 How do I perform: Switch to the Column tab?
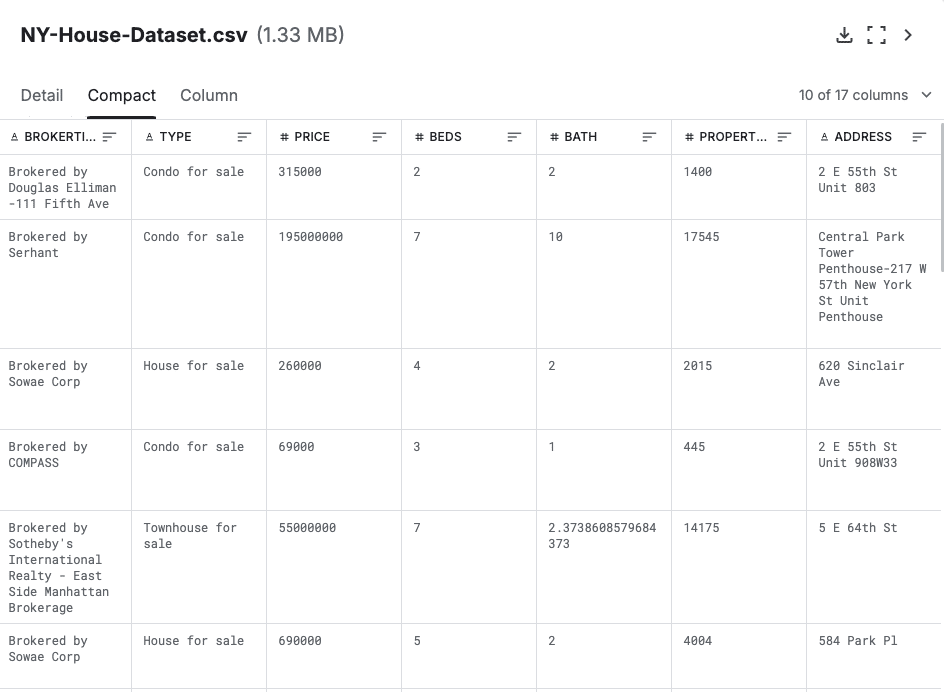209,95
